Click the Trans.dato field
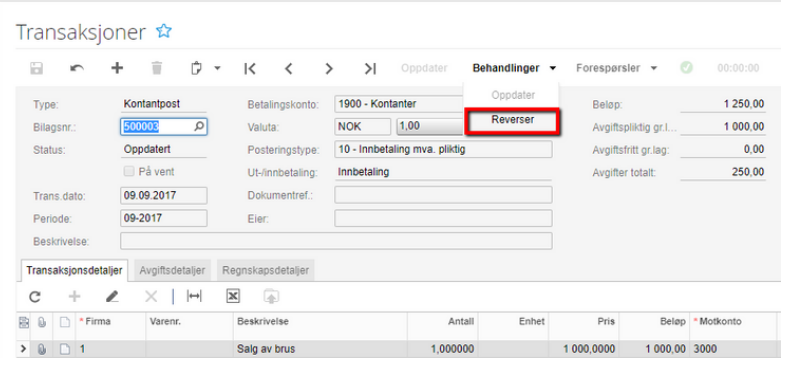785x365 pixels. [164, 195]
